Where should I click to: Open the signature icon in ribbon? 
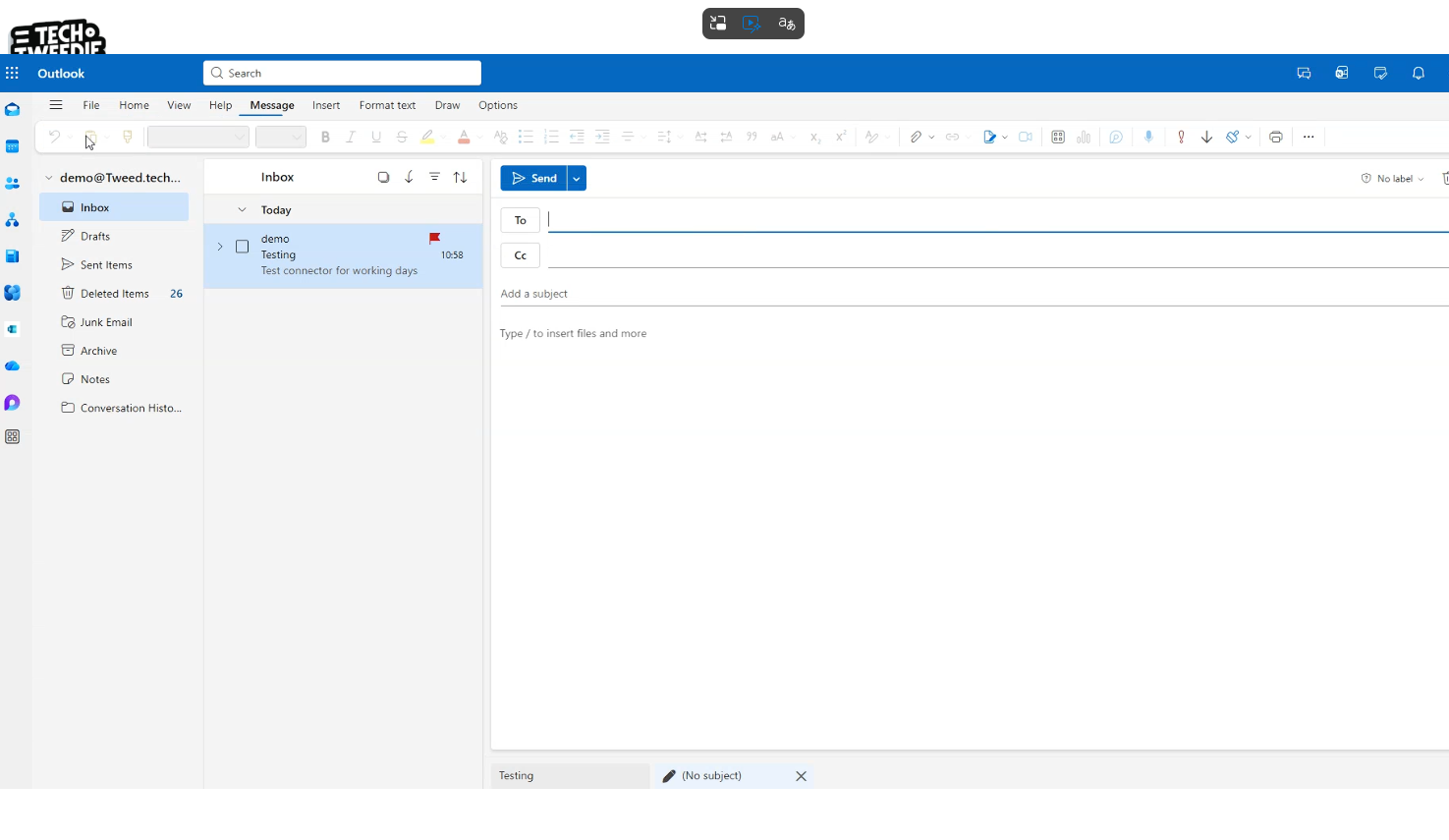point(989,138)
